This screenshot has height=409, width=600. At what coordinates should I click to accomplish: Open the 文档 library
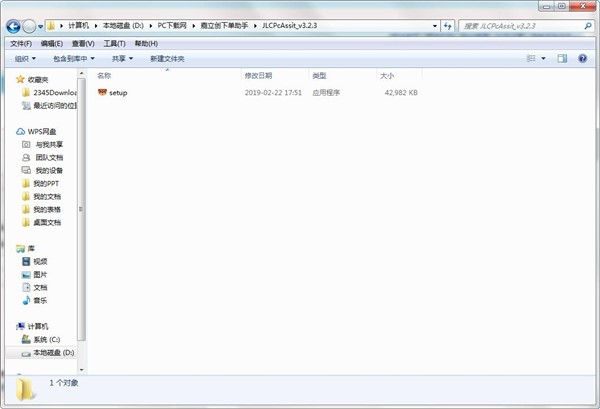point(35,288)
